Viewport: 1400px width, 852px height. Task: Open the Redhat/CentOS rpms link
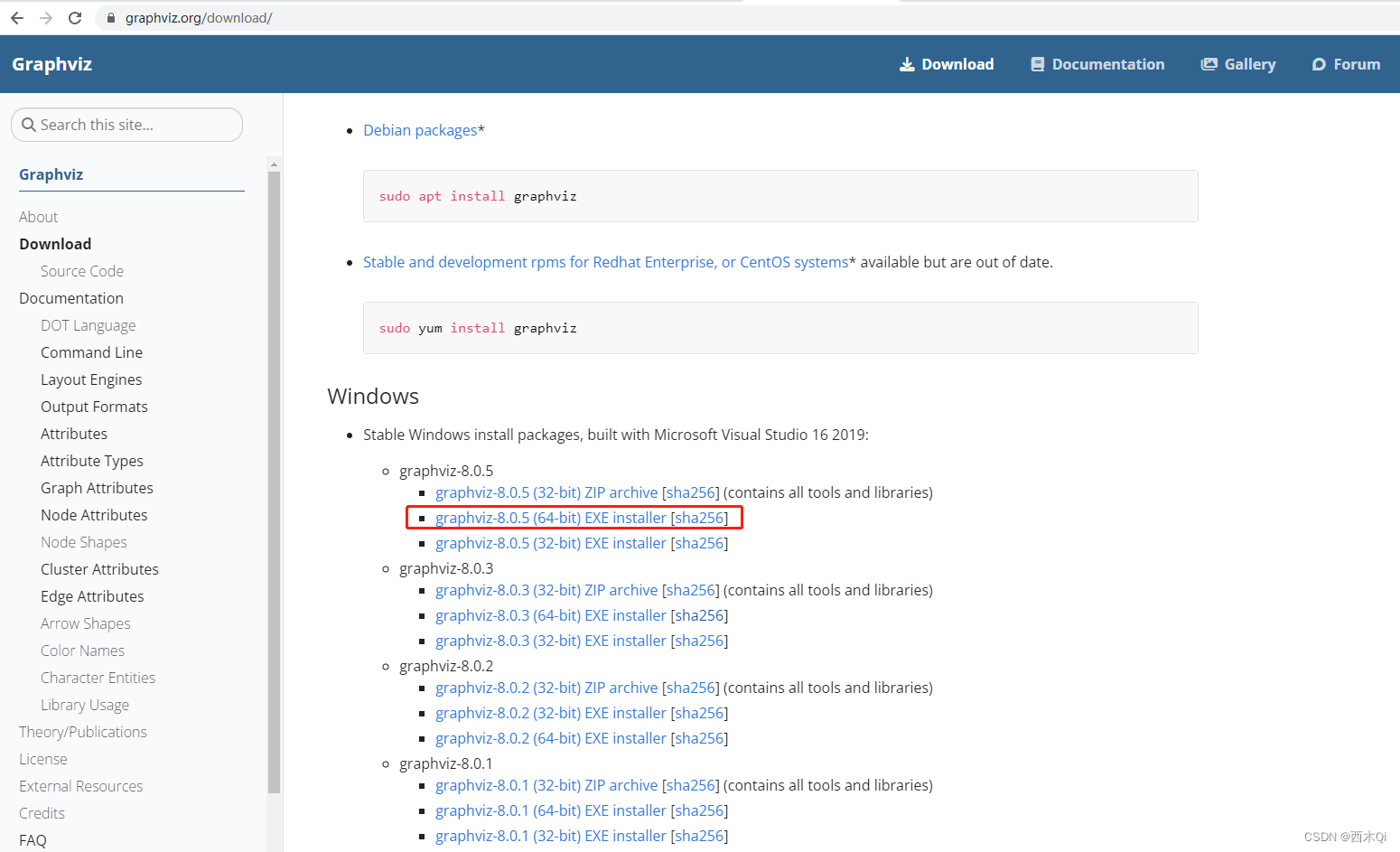(x=606, y=262)
